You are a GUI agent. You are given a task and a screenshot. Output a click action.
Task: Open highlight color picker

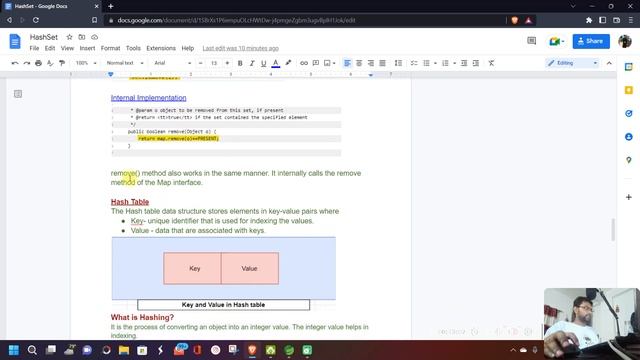[288, 63]
